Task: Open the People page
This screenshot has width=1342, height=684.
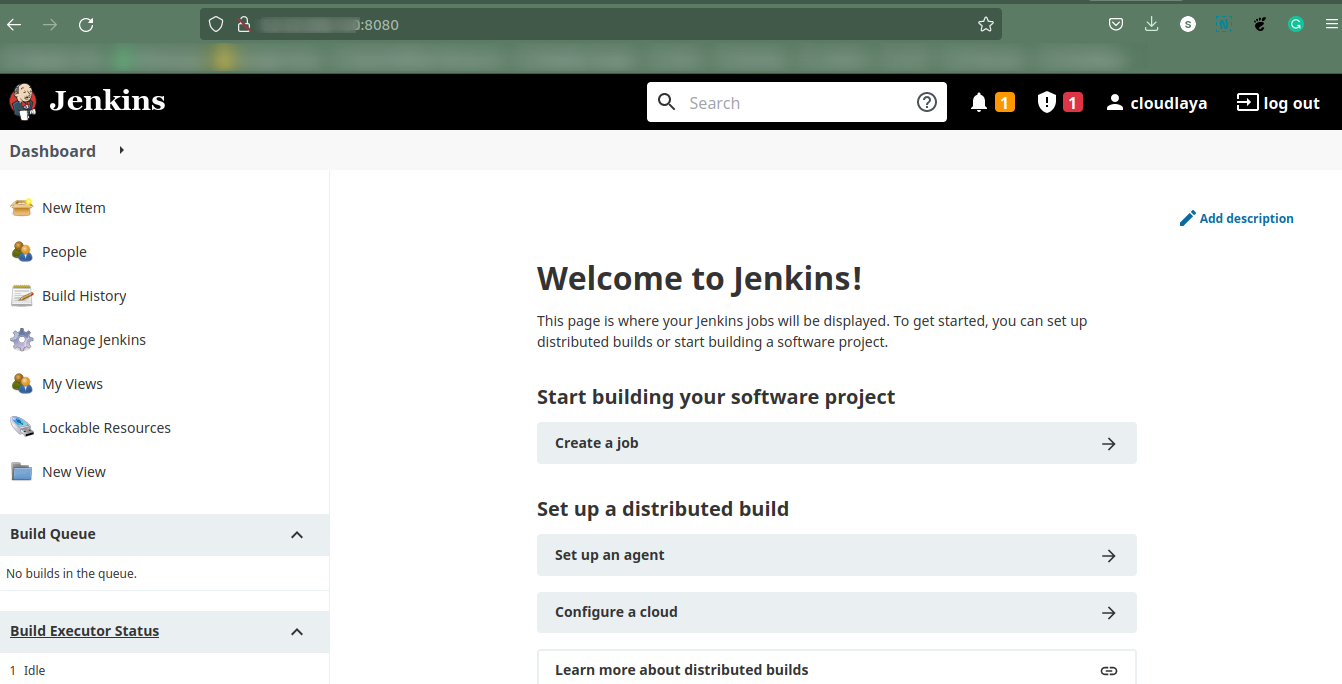Action: pyautogui.click(x=64, y=252)
